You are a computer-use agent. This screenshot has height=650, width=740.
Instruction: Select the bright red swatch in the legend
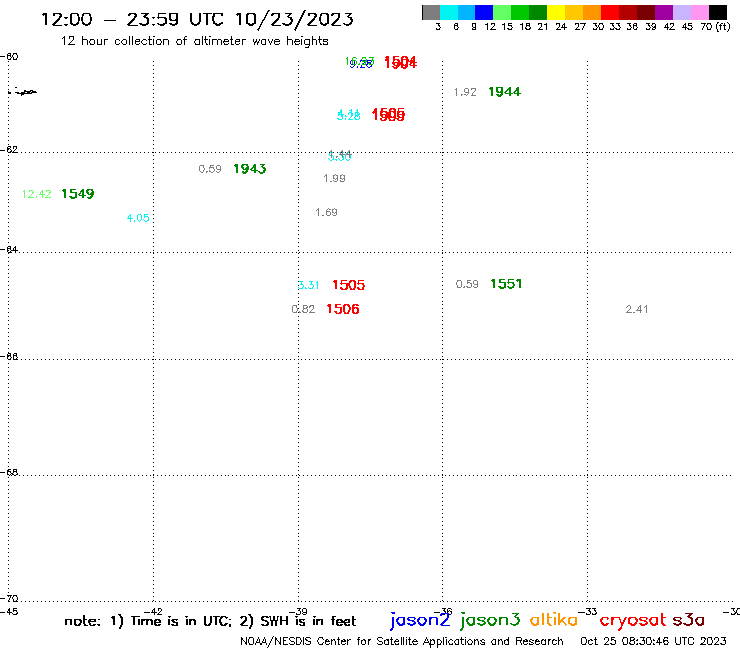click(x=610, y=12)
